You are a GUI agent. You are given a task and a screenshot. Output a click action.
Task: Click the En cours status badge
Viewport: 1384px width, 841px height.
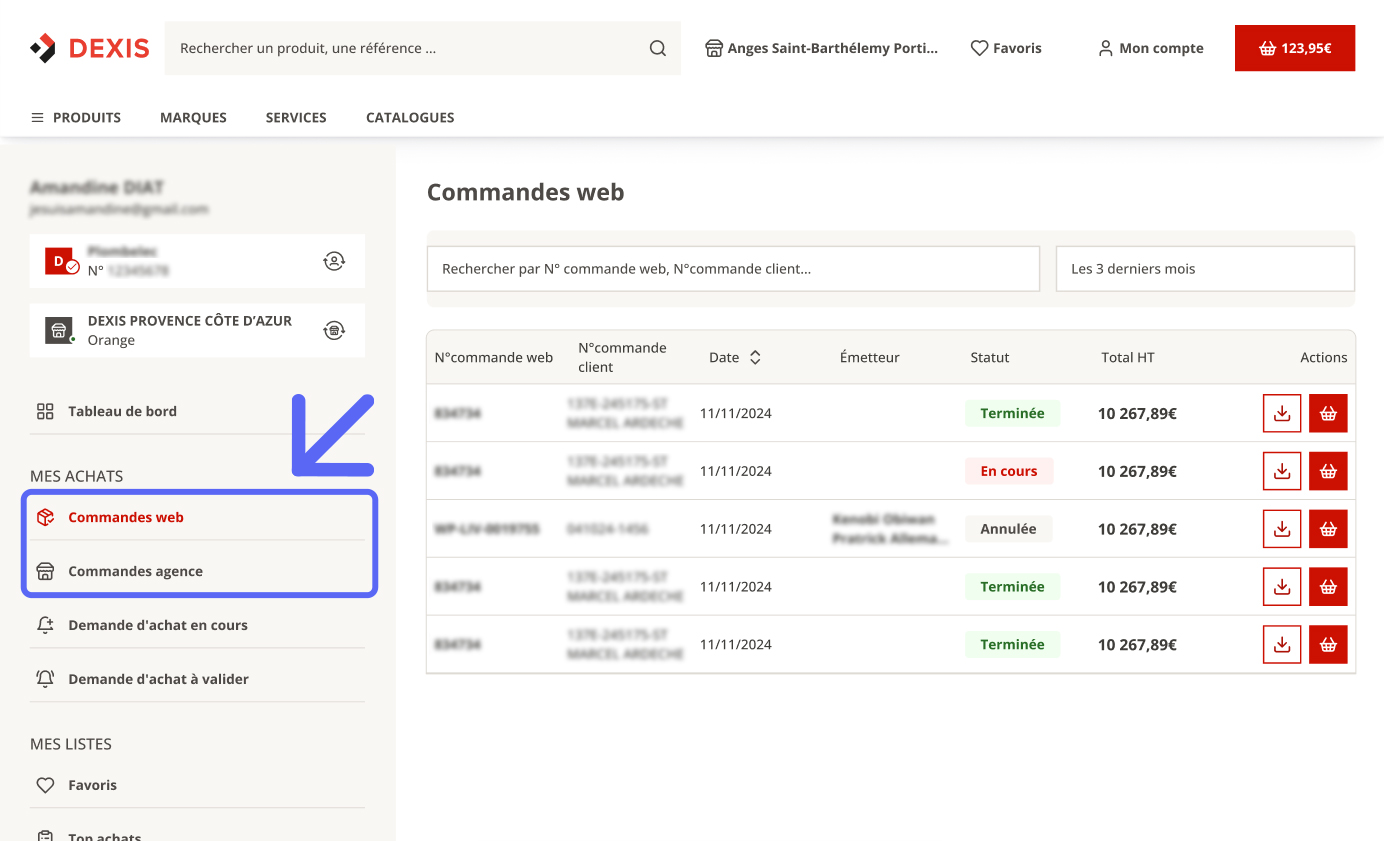pyautogui.click(x=1009, y=471)
